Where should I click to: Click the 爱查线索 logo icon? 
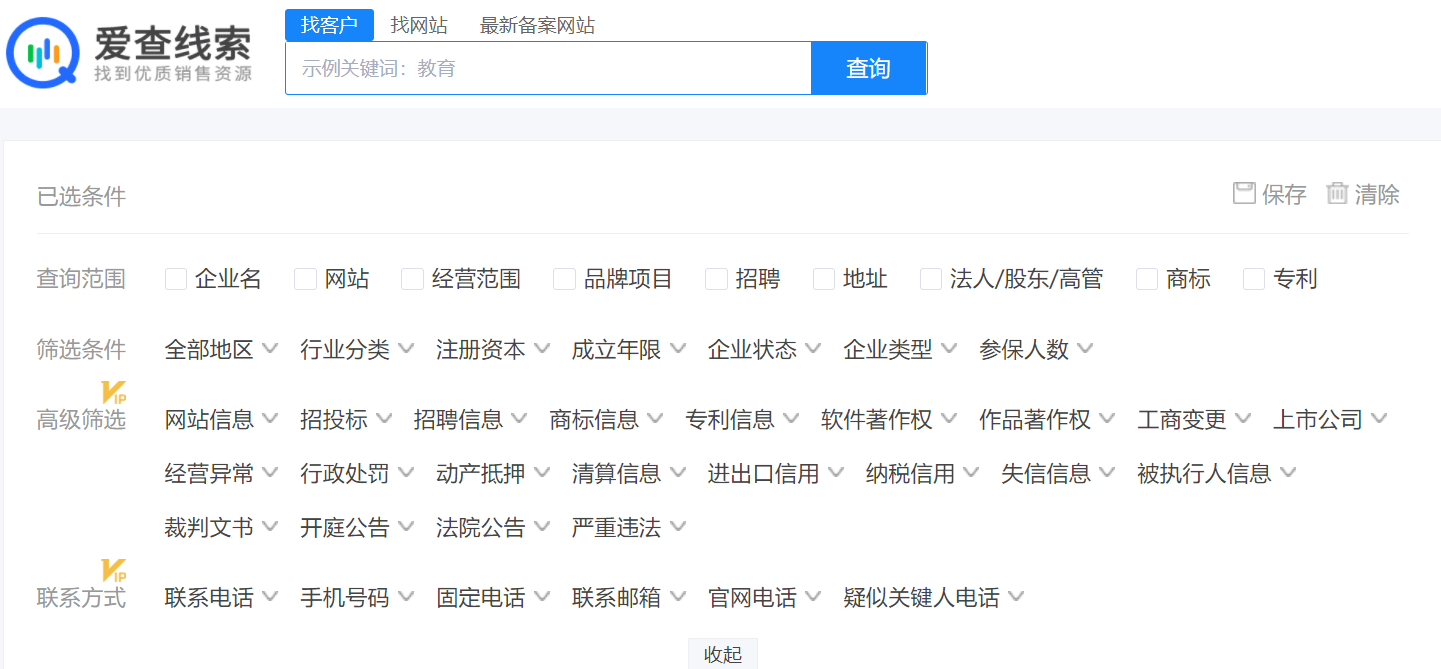41,52
